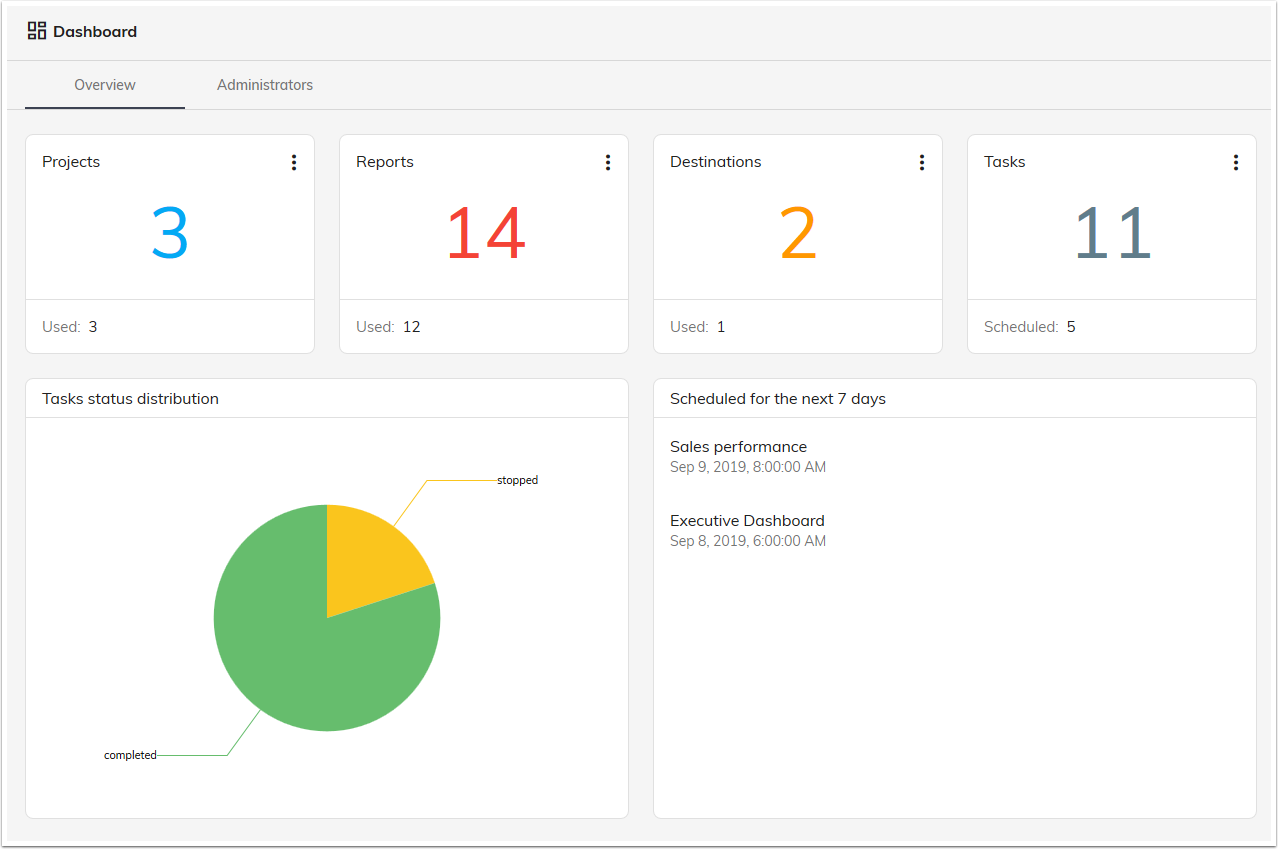Click the Scheduled: 5 stat under Tasks
This screenshot has height=849, width=1278.
coord(1029,326)
